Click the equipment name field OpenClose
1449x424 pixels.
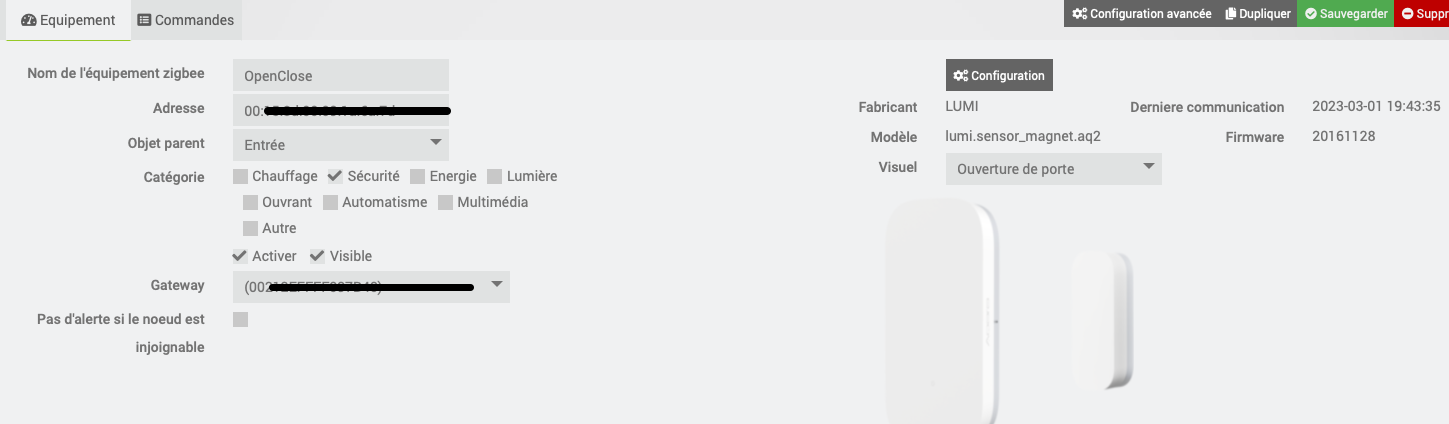(341, 76)
